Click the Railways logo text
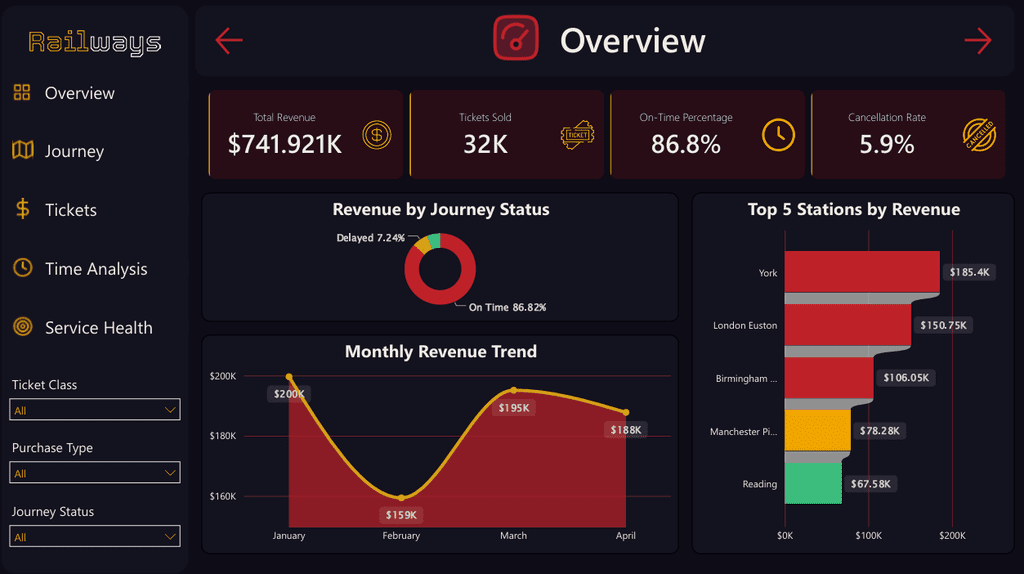 95,42
